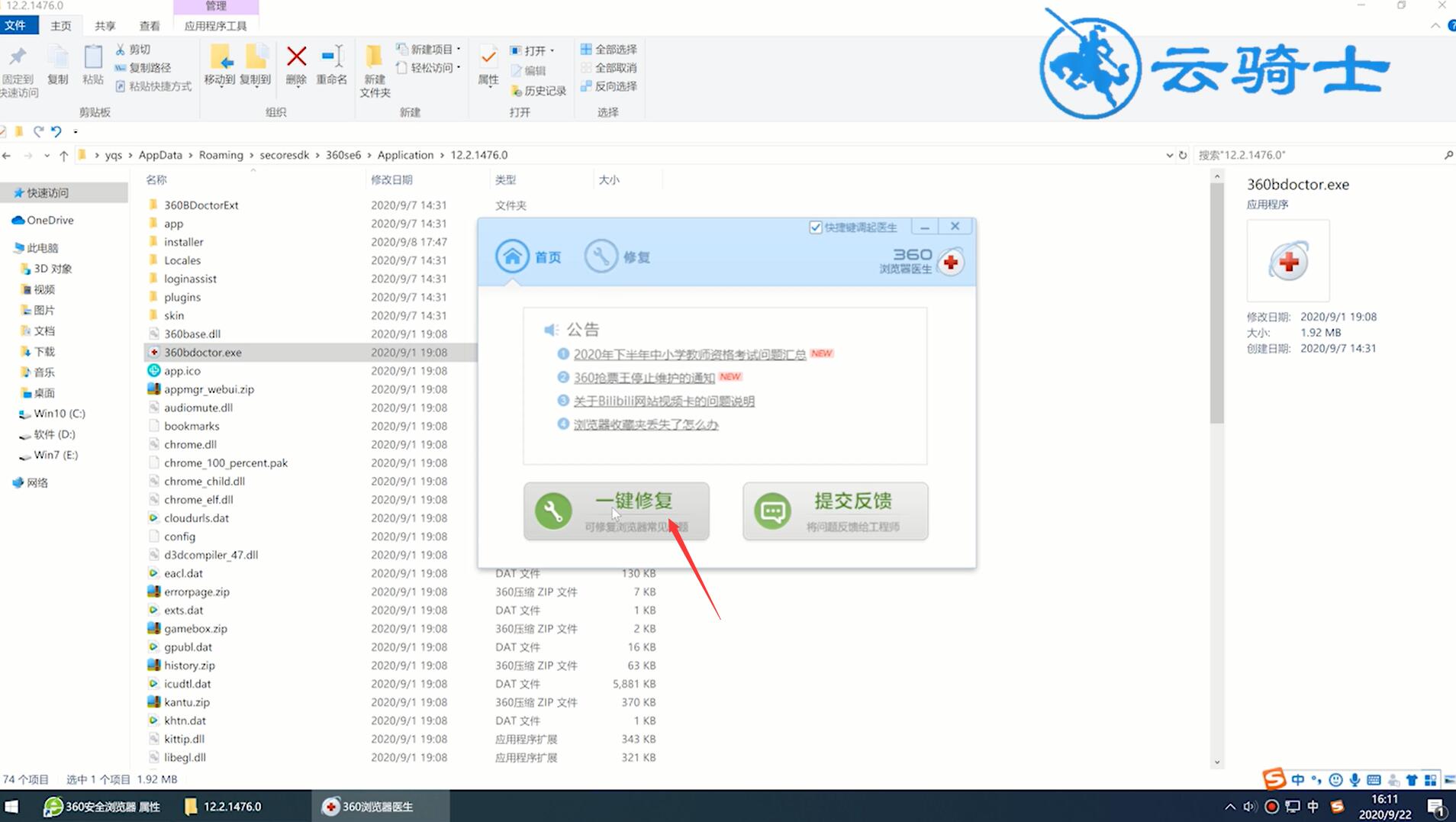Open recent locations dropdown arrow
The width and height of the screenshot is (1456, 822).
tap(47, 155)
